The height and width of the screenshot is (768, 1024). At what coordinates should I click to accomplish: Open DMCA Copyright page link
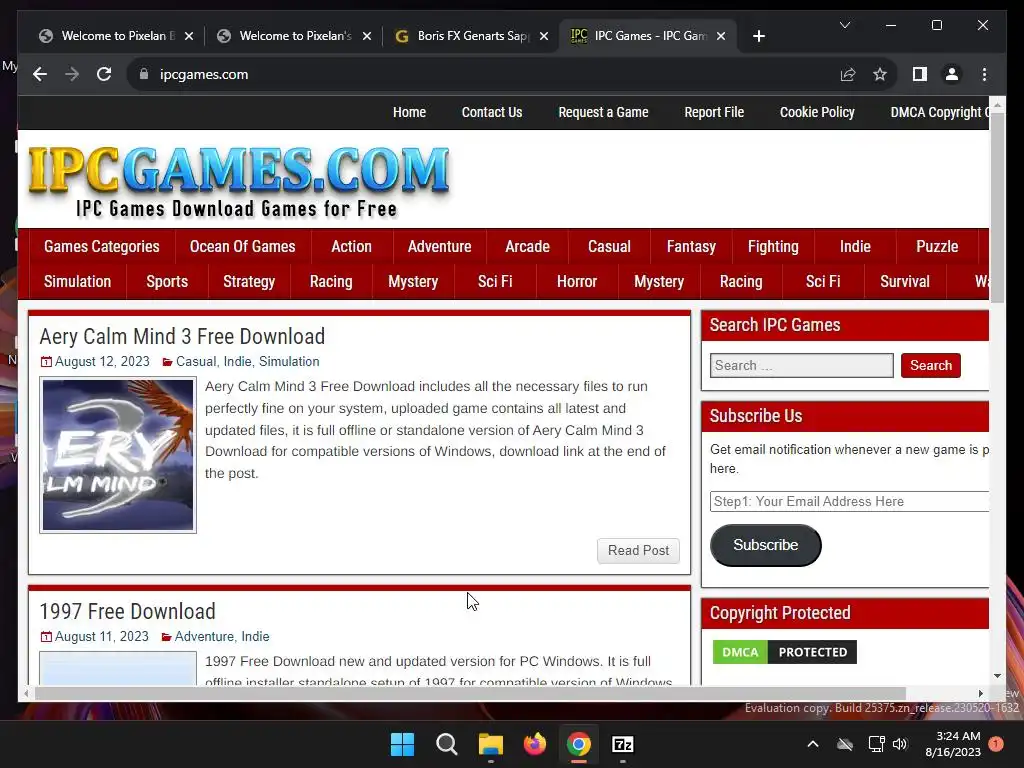click(939, 112)
